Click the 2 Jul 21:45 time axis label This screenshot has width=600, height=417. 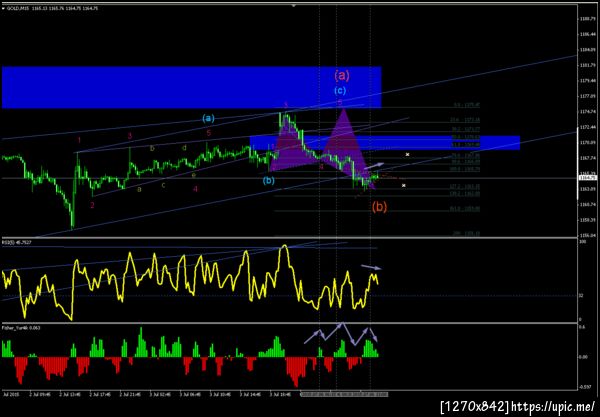(x=130, y=394)
